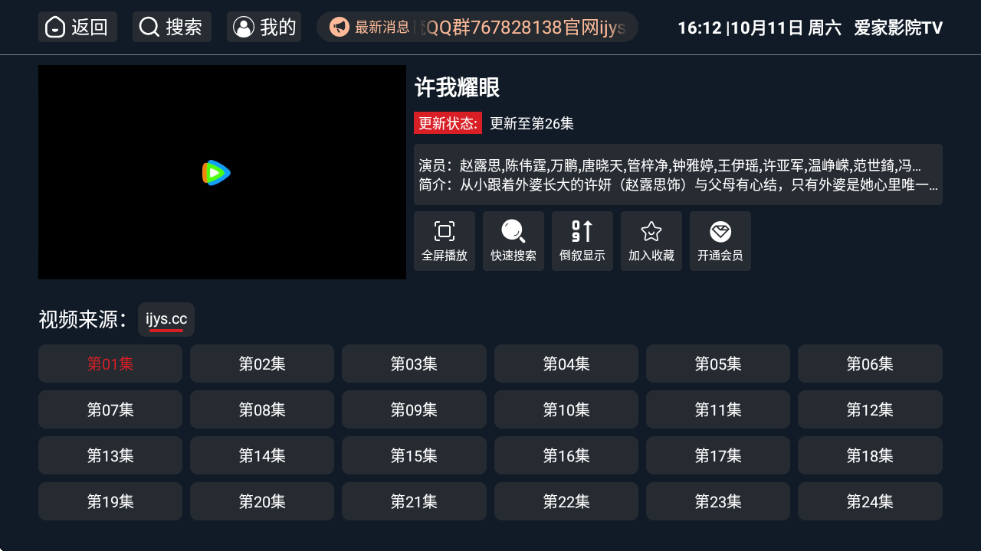
Task: Click 开通会员 membership icon
Action: pyautogui.click(x=720, y=241)
